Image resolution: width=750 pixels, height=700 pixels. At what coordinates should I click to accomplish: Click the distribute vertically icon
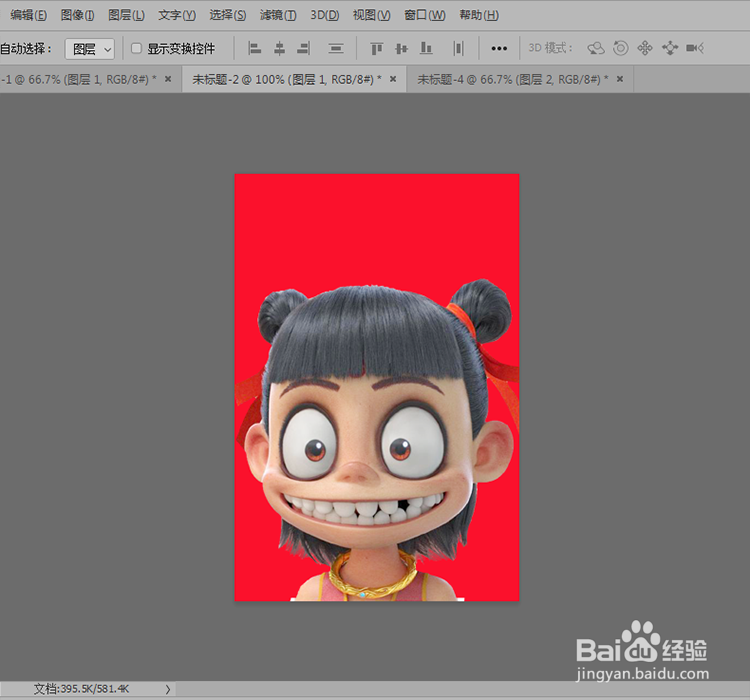click(336, 48)
